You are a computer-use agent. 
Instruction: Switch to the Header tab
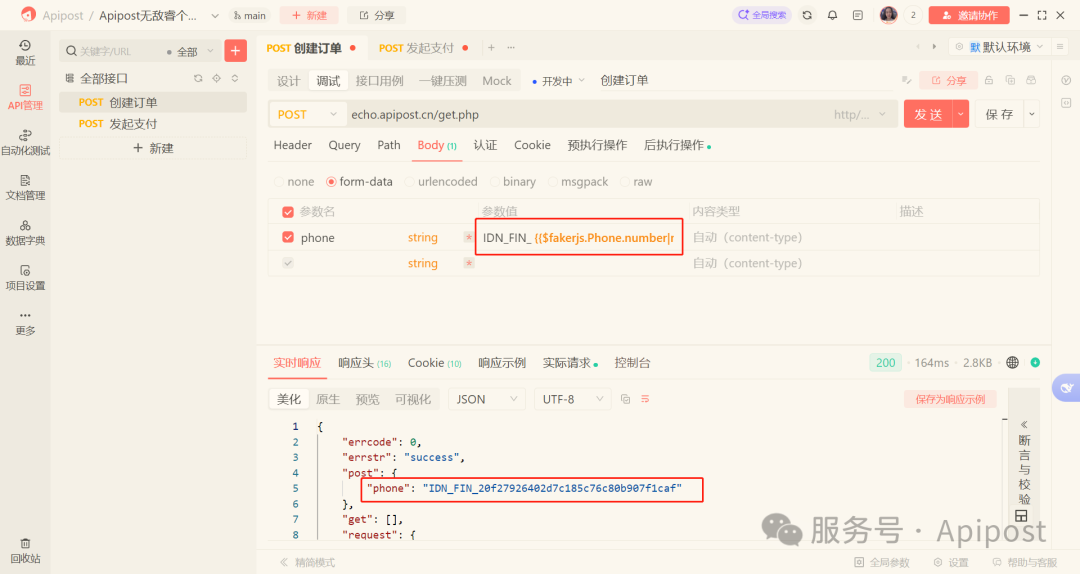coord(293,145)
